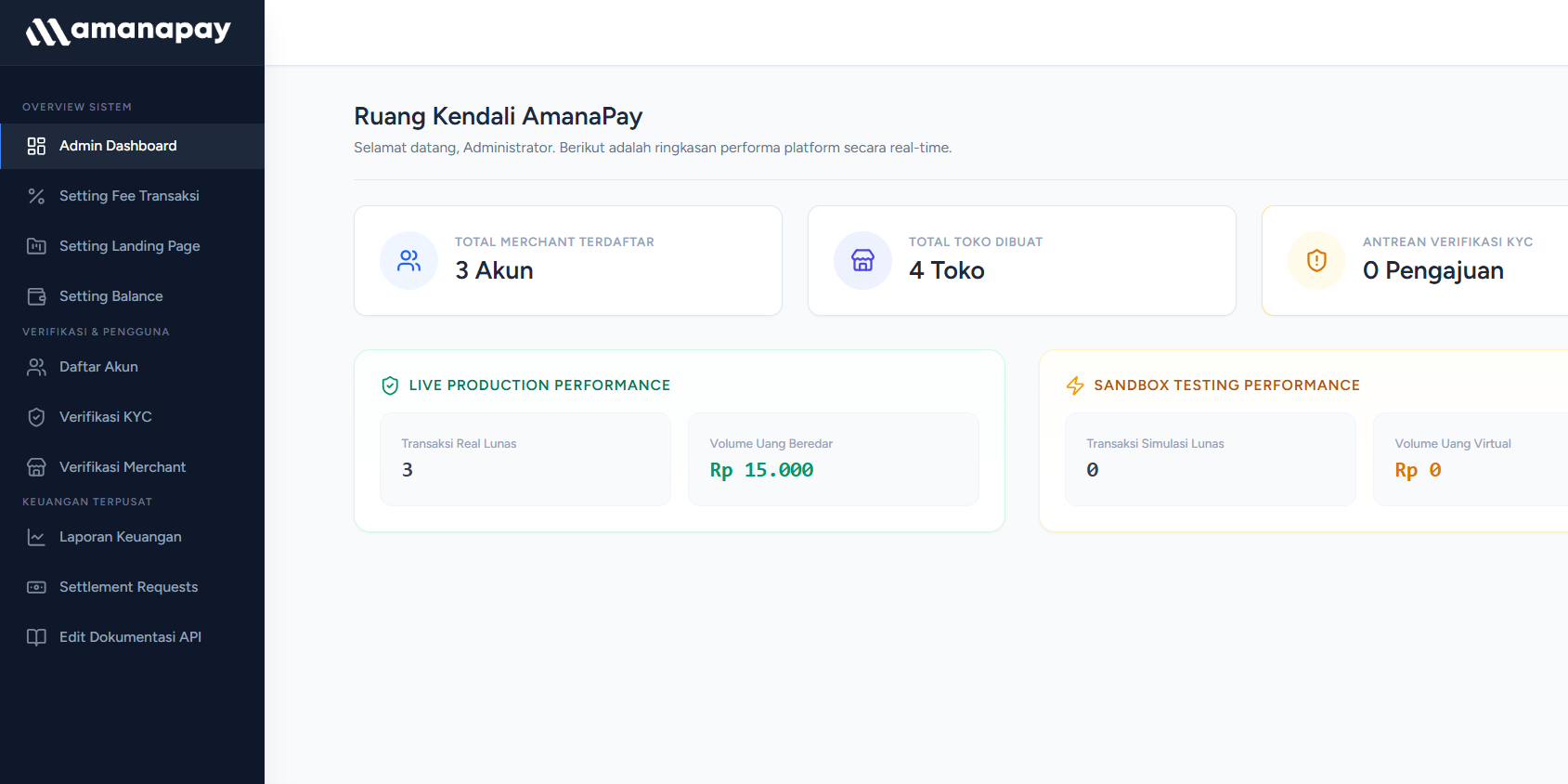1568x784 pixels.
Task: Click 'SANDBOX TESTING PERFORMANCE' heading
Action: point(1226,385)
